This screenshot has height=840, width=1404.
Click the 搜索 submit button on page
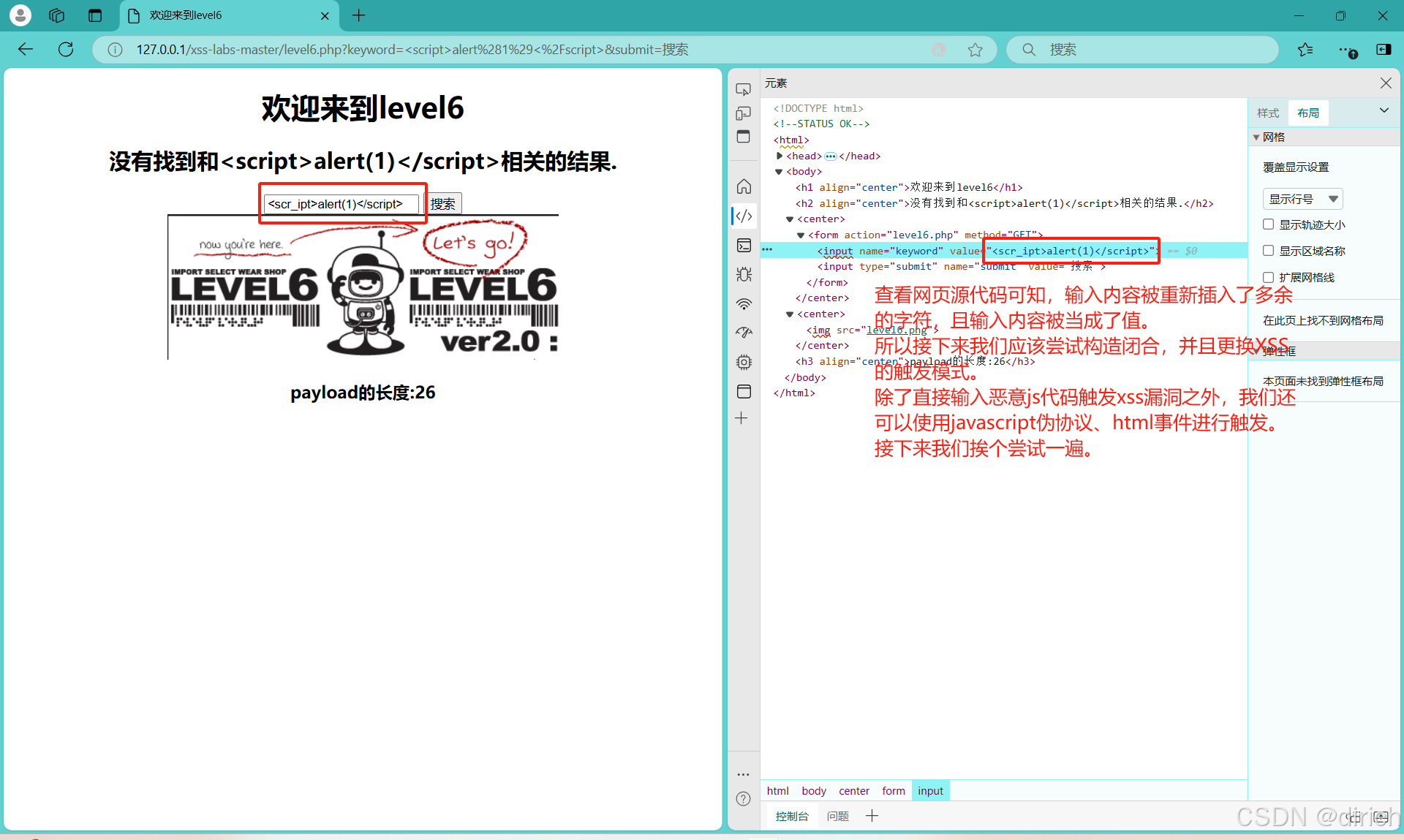point(443,203)
